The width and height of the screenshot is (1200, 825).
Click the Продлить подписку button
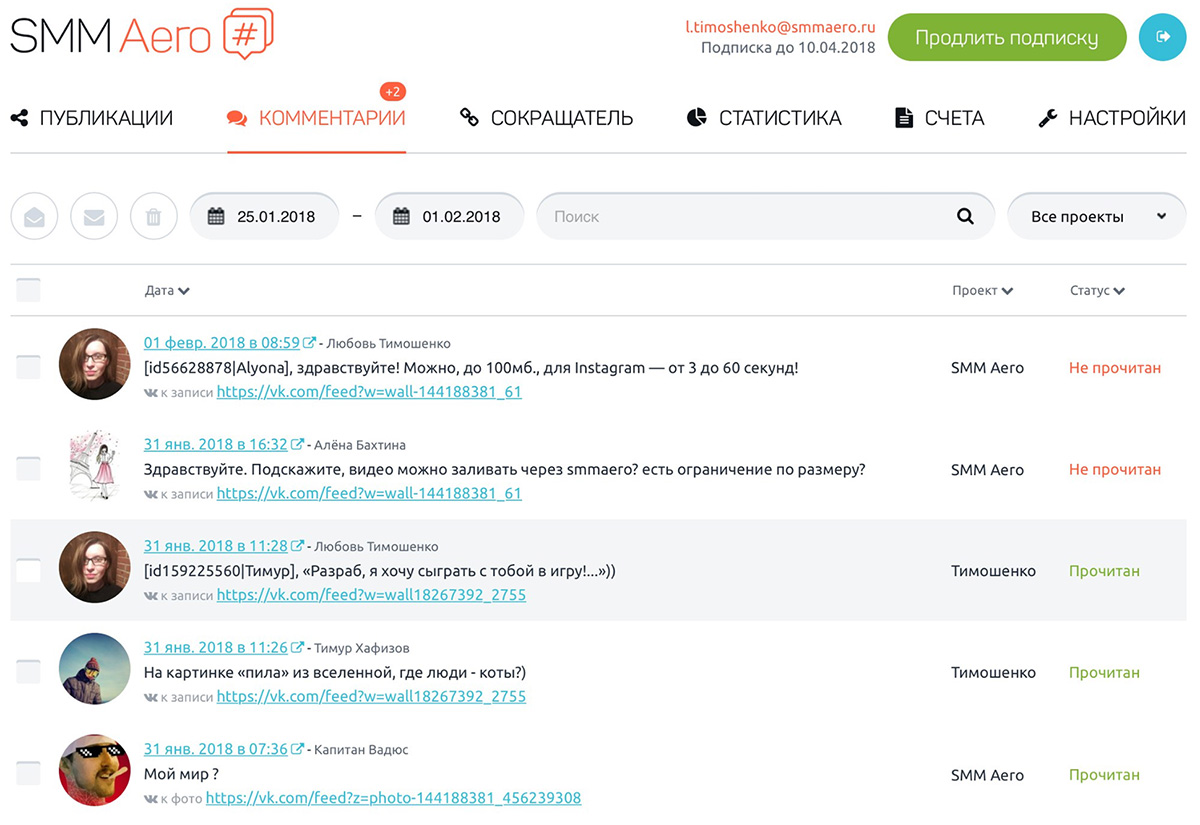(x=1007, y=37)
